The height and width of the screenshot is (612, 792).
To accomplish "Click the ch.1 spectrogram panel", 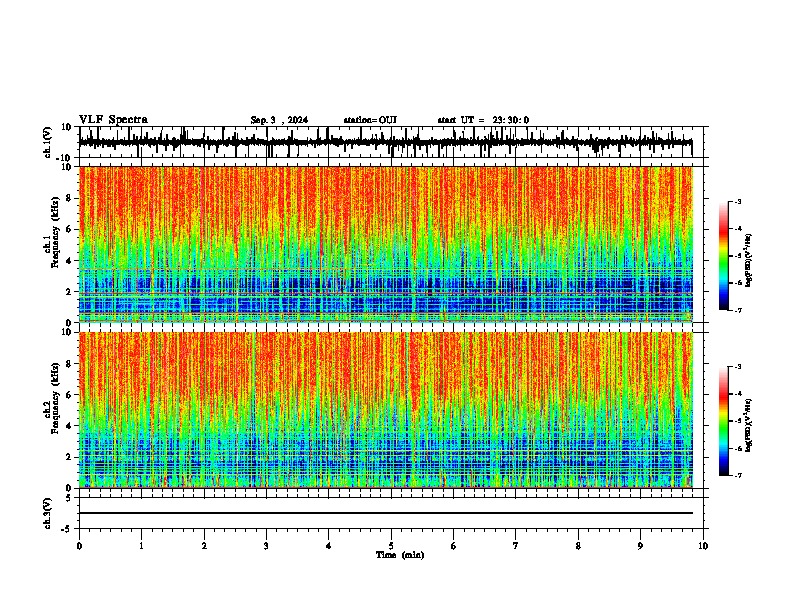I will click(x=386, y=244).
